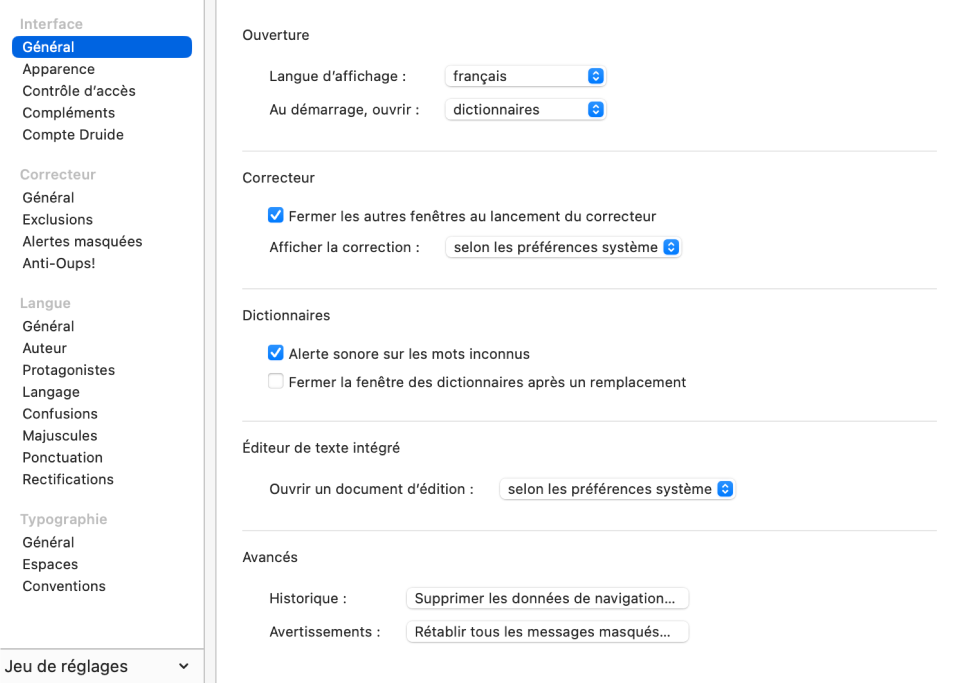963x683 pixels.
Task: Open the 'Au démarrage, ouvrir' dropdown
Action: pos(525,110)
